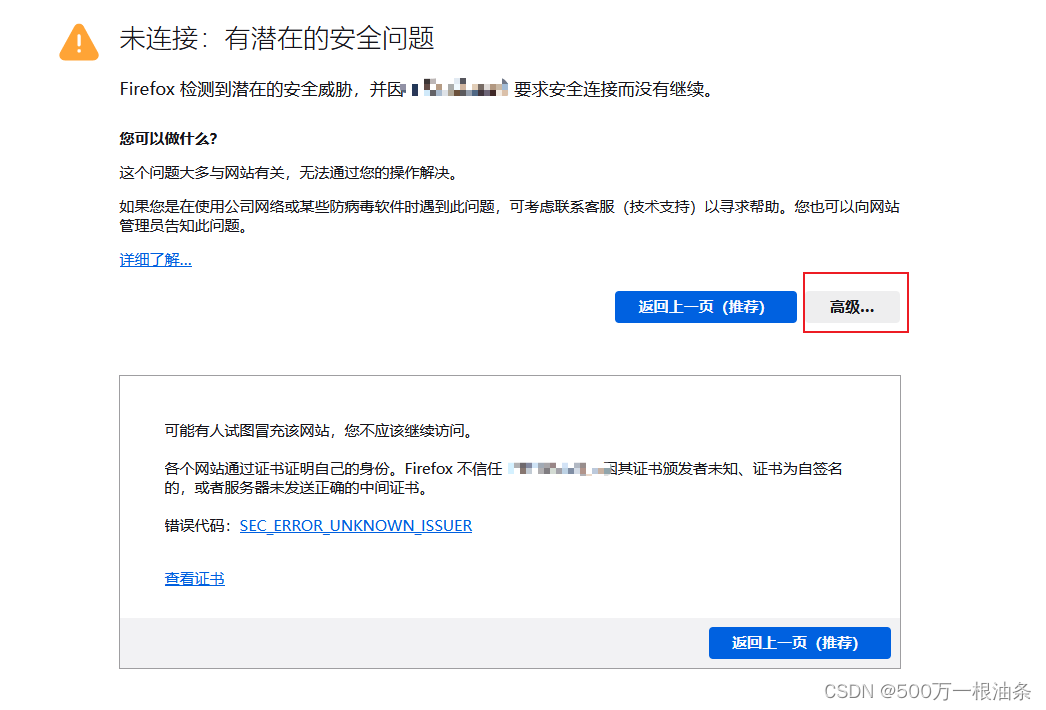This screenshot has height=710, width=1046.
Task: Click the paragraph starting 如果您是在使用公司网络
Action: click(x=510, y=216)
